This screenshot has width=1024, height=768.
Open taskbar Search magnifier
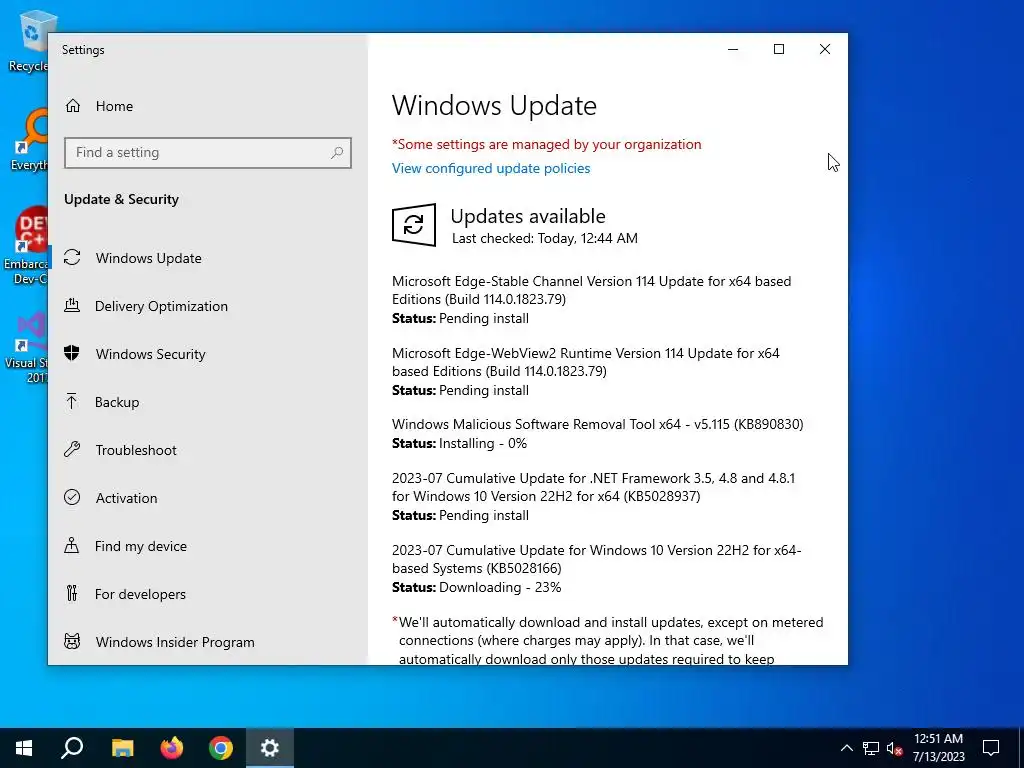point(72,748)
